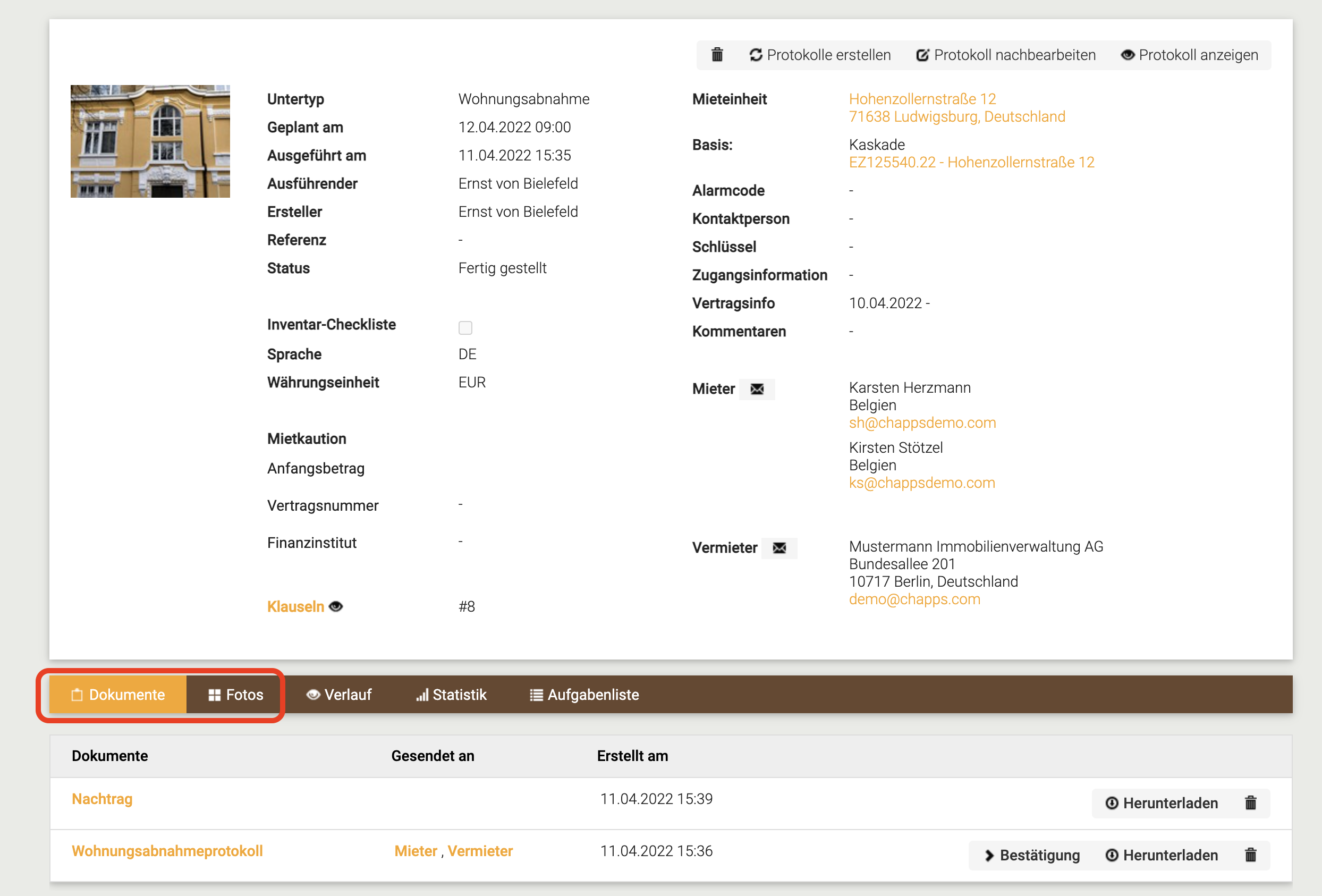Screen dimensions: 1322x896
Task: Open the Aufgabenliste tab
Action: tap(584, 695)
